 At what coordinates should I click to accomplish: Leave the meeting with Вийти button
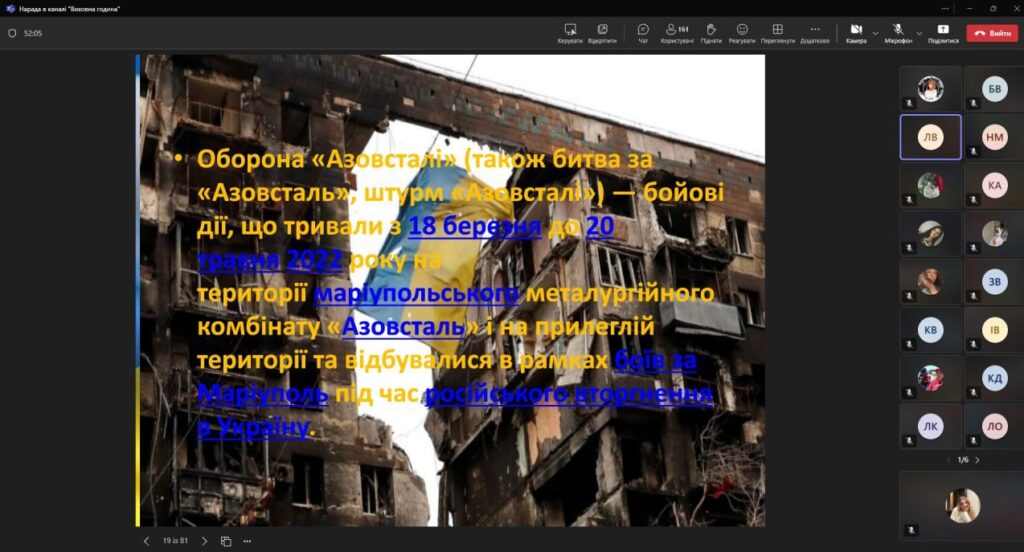[x=991, y=33]
